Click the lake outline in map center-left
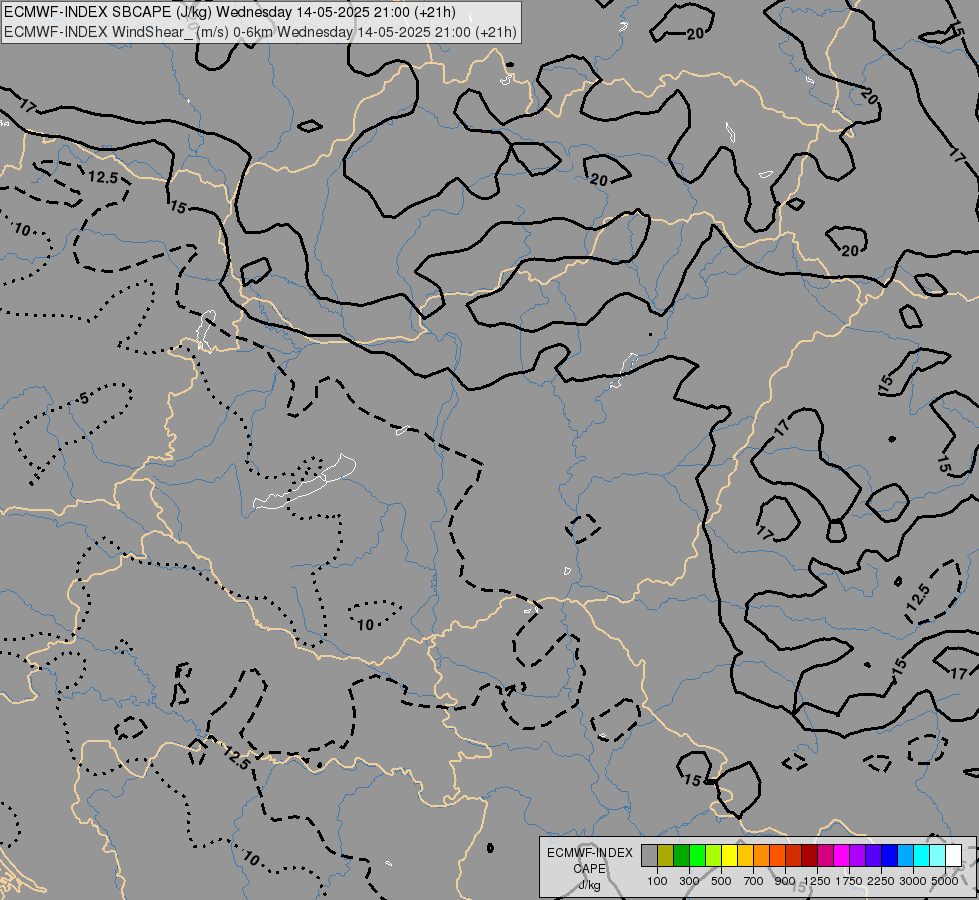 pos(305,482)
